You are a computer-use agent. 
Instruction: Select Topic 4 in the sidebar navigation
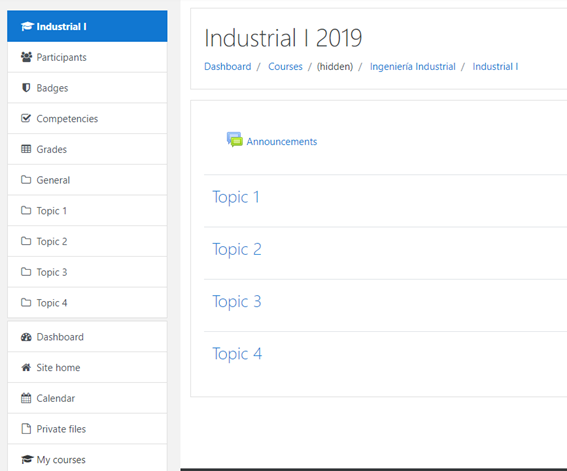click(x=87, y=303)
